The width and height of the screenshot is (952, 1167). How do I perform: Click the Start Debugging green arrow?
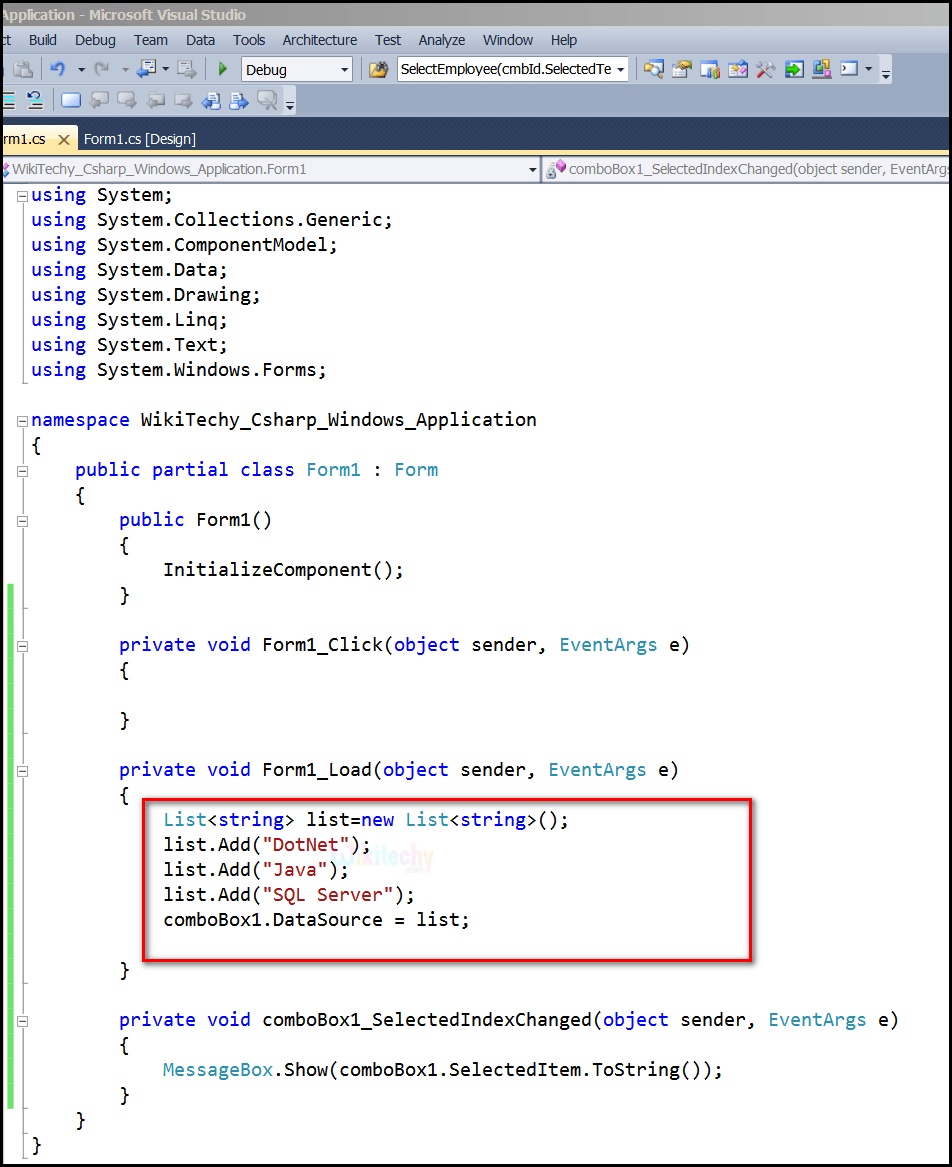tap(221, 69)
